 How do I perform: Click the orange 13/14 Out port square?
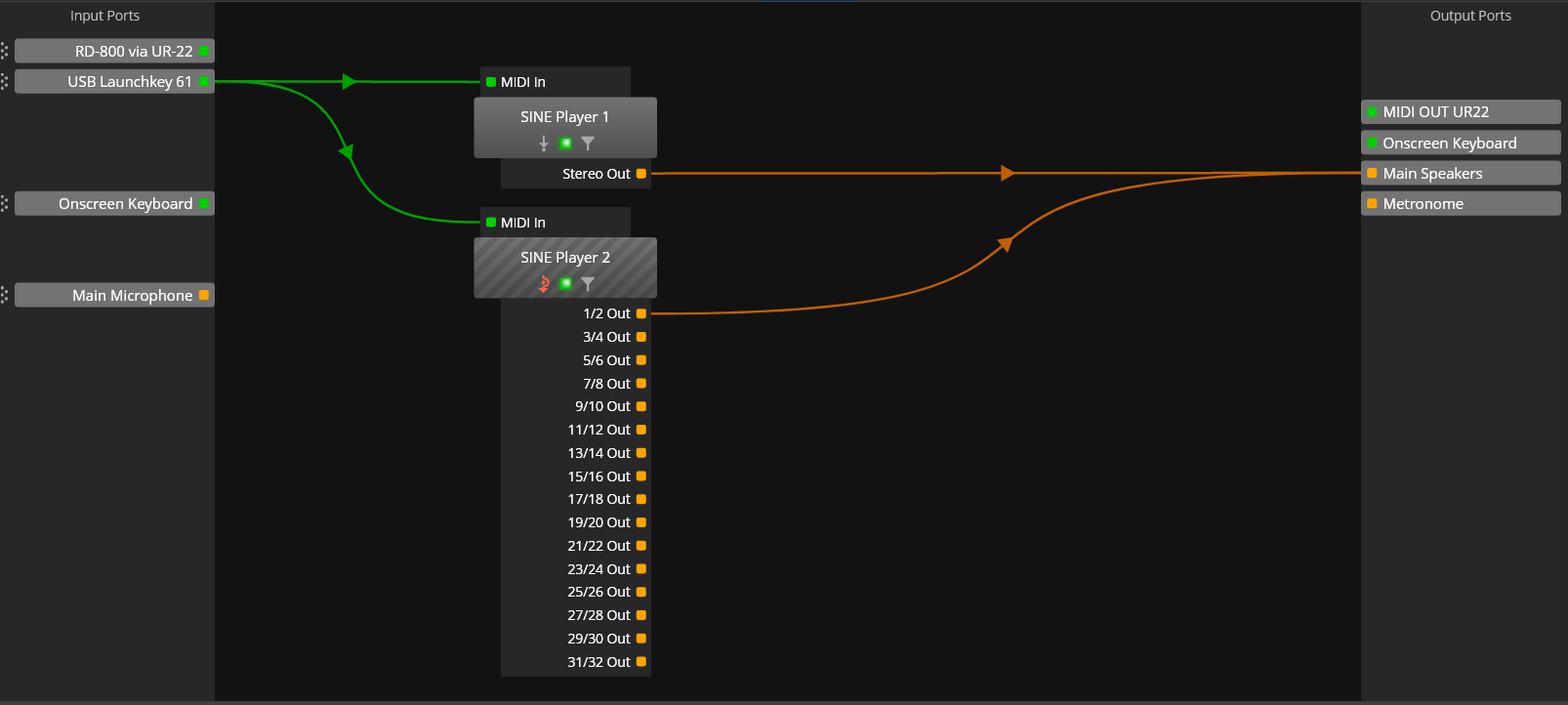point(641,453)
